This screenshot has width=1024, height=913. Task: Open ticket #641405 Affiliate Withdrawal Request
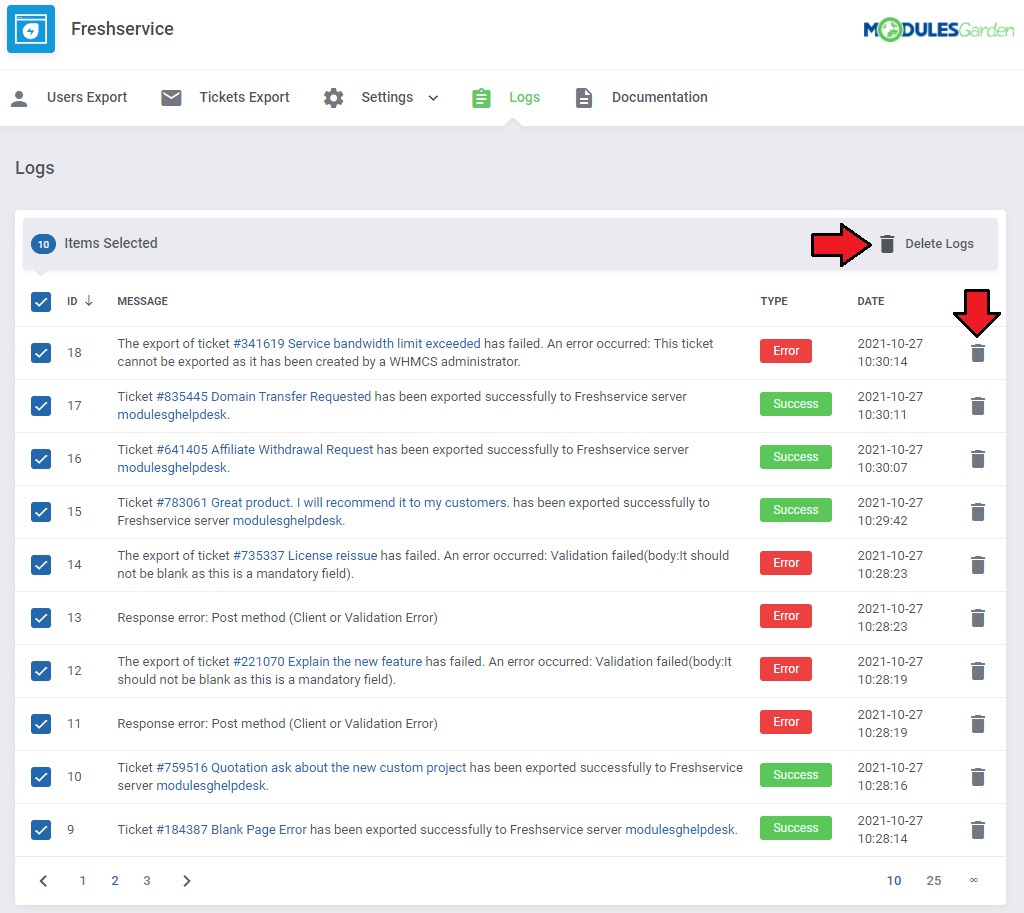click(264, 449)
